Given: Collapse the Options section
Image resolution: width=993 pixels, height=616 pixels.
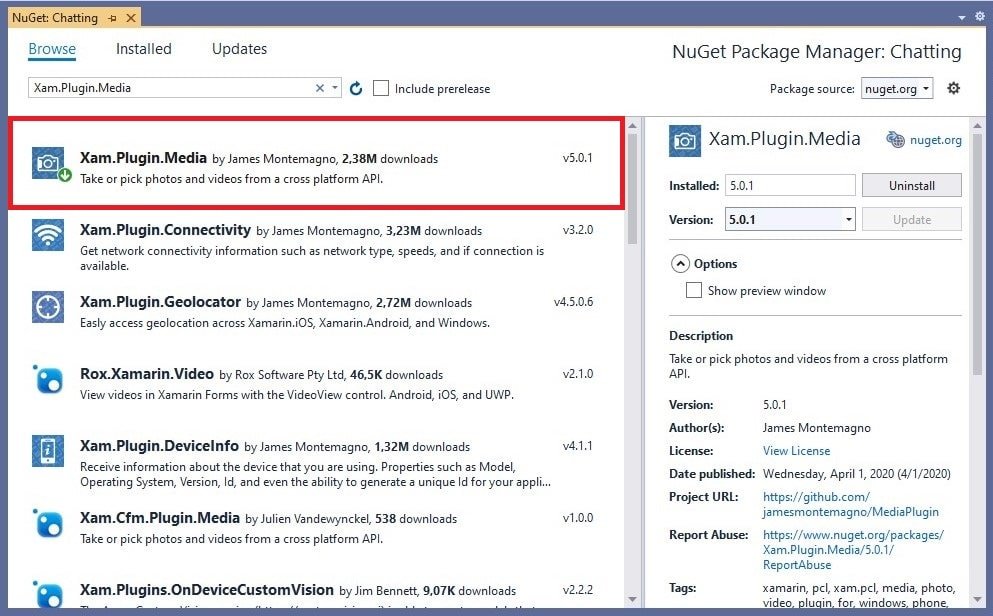Looking at the screenshot, I should coord(680,263).
